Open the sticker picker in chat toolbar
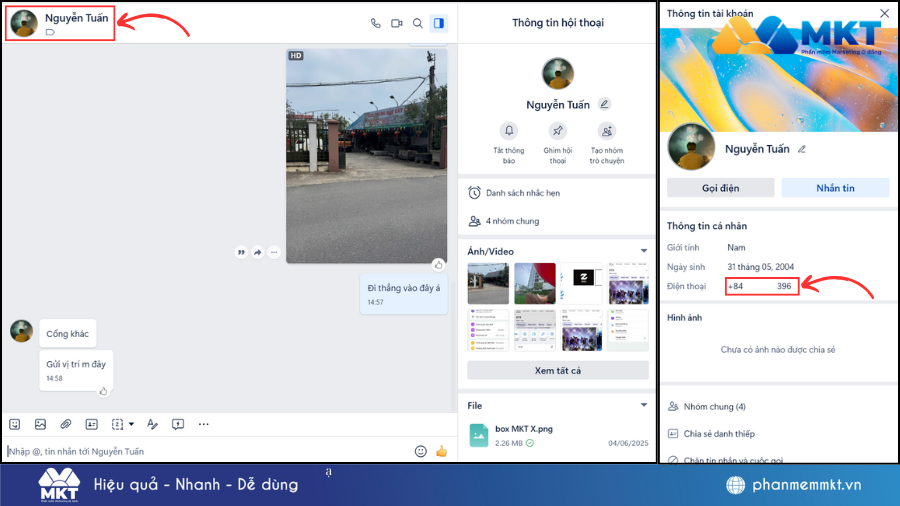This screenshot has height=506, width=900. (15, 425)
